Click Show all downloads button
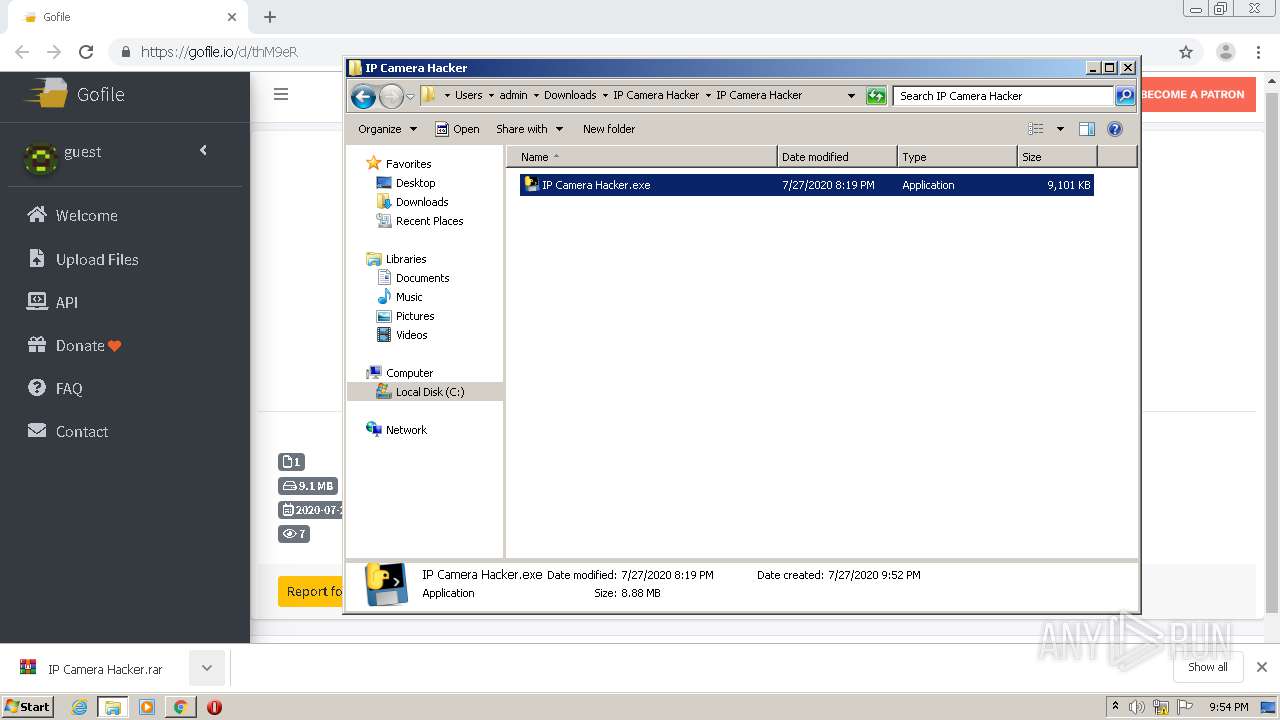 1208,667
